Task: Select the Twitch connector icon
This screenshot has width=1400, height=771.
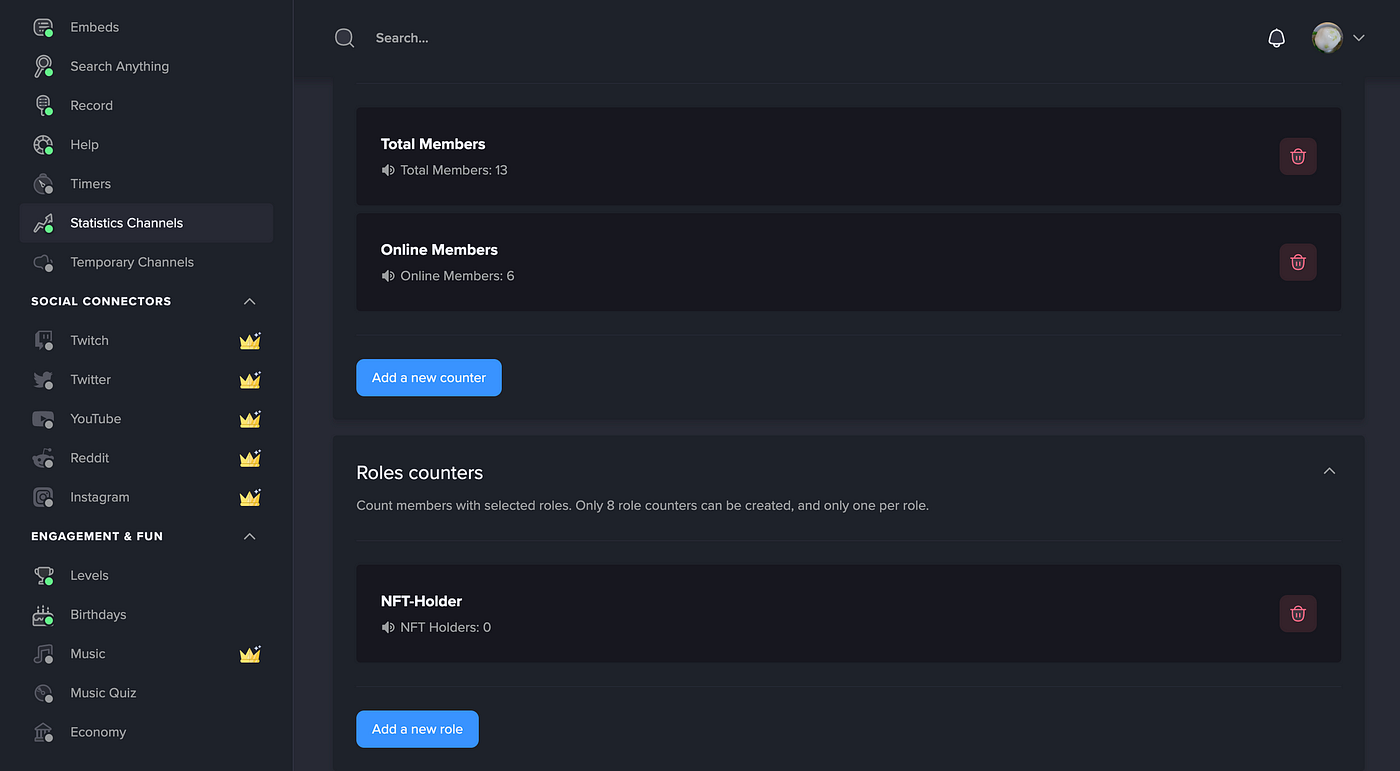Action: [43, 340]
